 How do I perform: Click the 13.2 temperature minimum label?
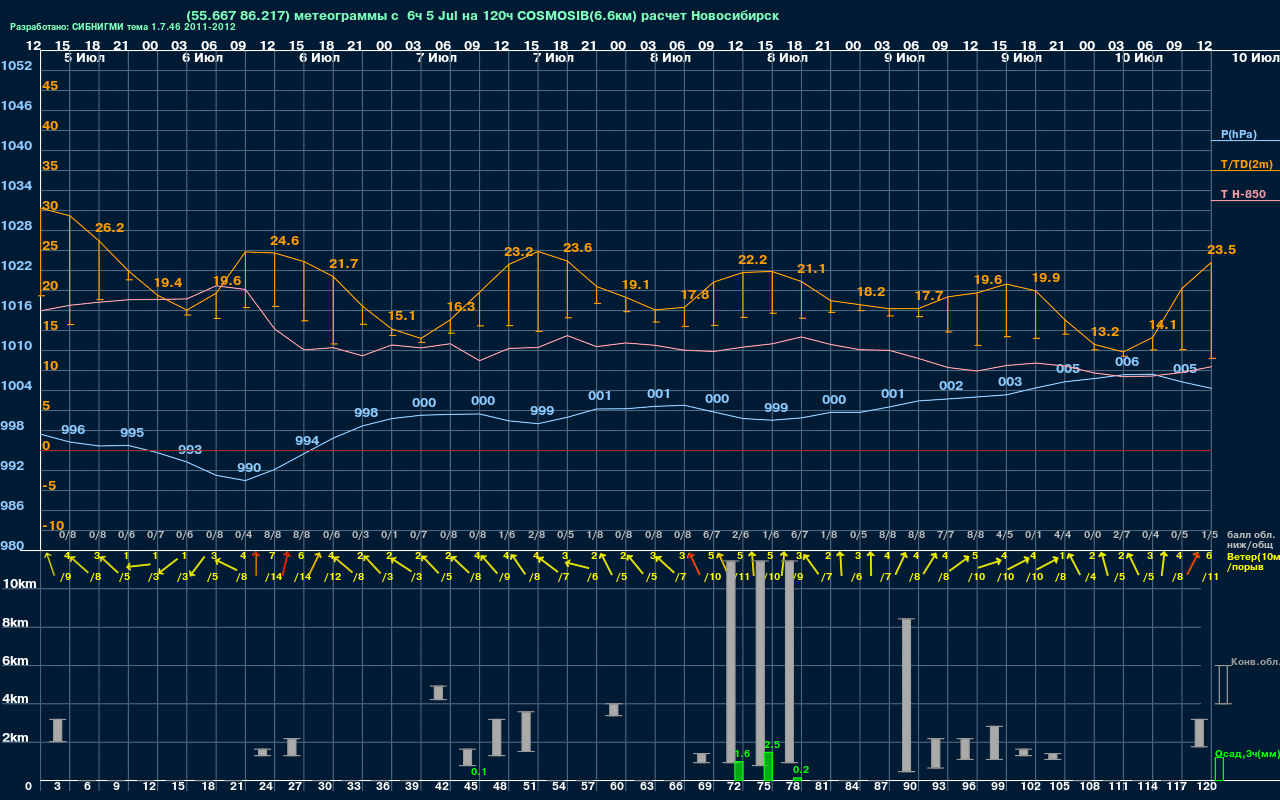pyautogui.click(x=1105, y=332)
